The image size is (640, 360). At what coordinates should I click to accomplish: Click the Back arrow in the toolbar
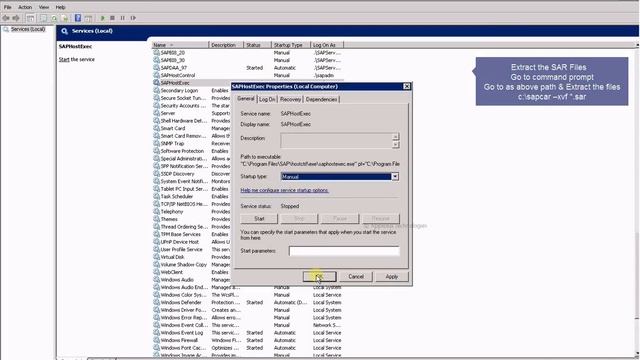click(6, 18)
